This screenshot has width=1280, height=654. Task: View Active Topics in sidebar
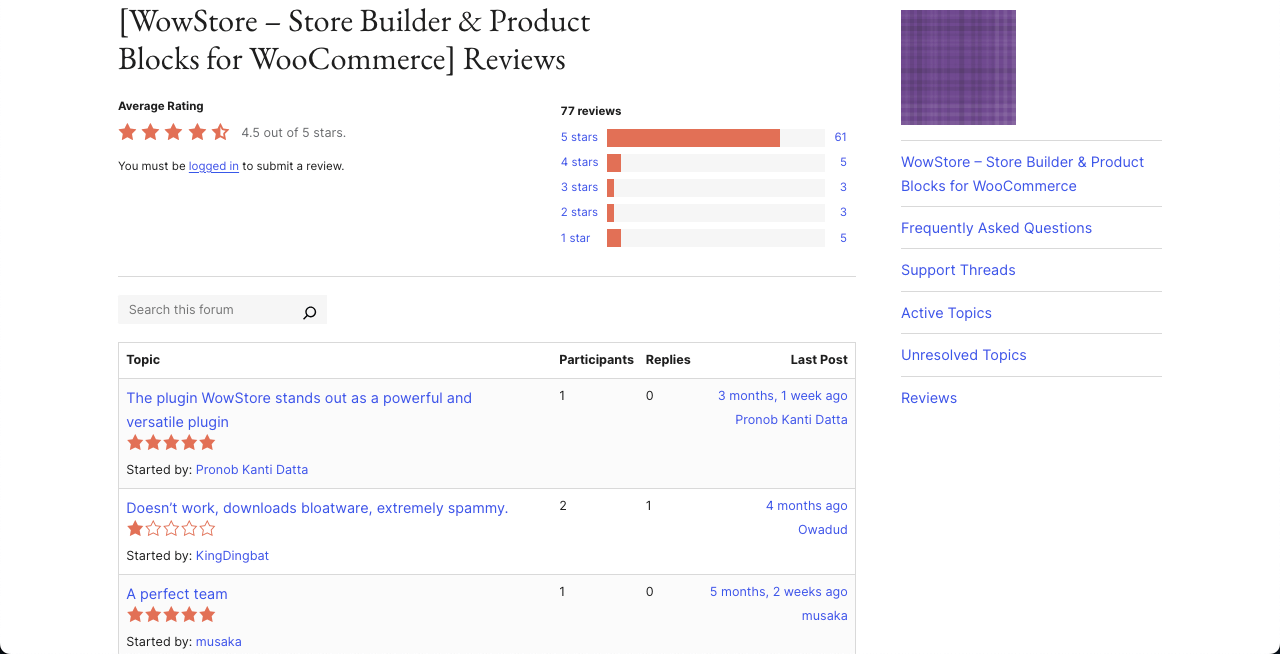click(x=946, y=313)
